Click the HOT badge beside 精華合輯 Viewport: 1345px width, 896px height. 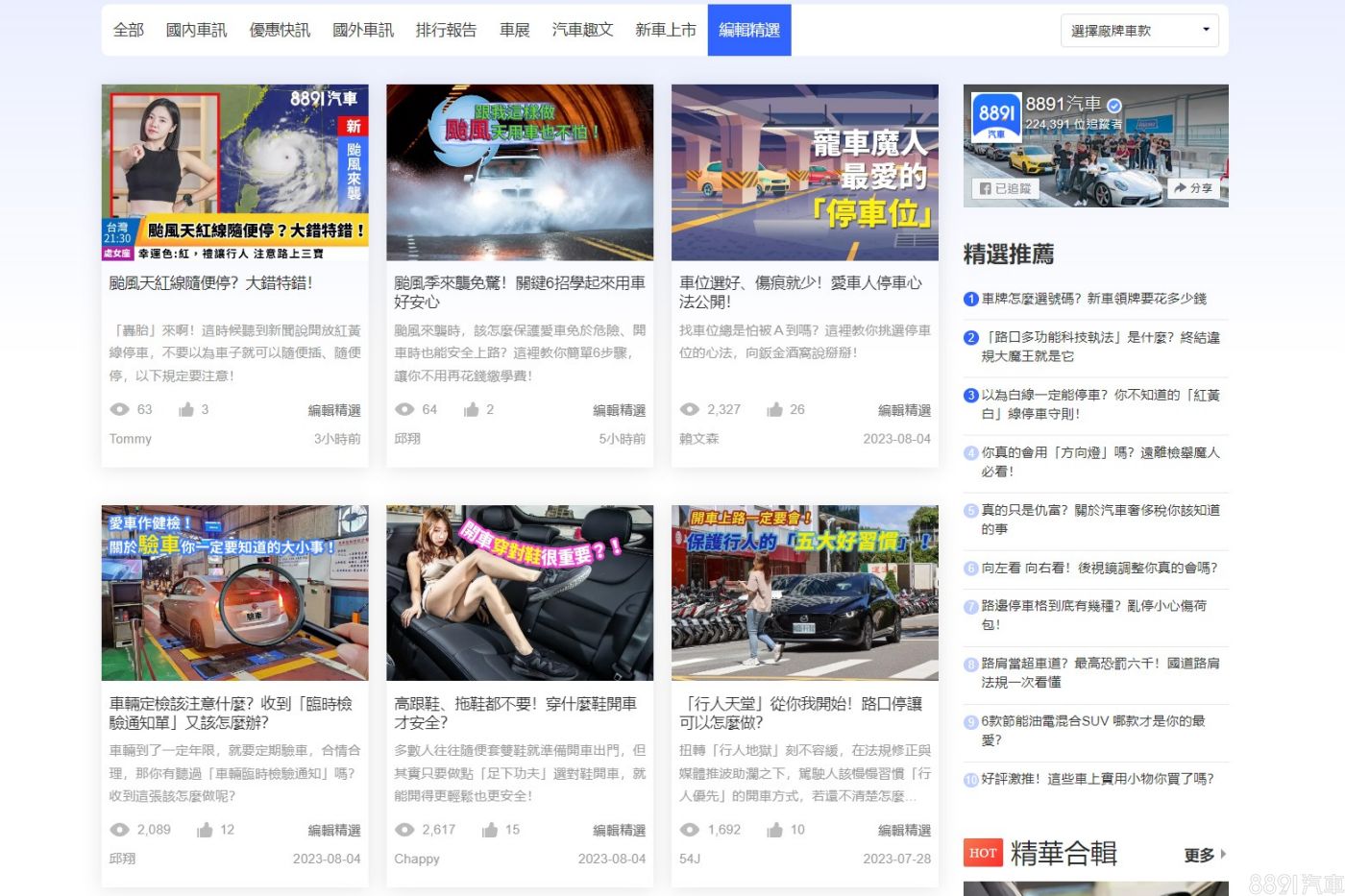(983, 853)
